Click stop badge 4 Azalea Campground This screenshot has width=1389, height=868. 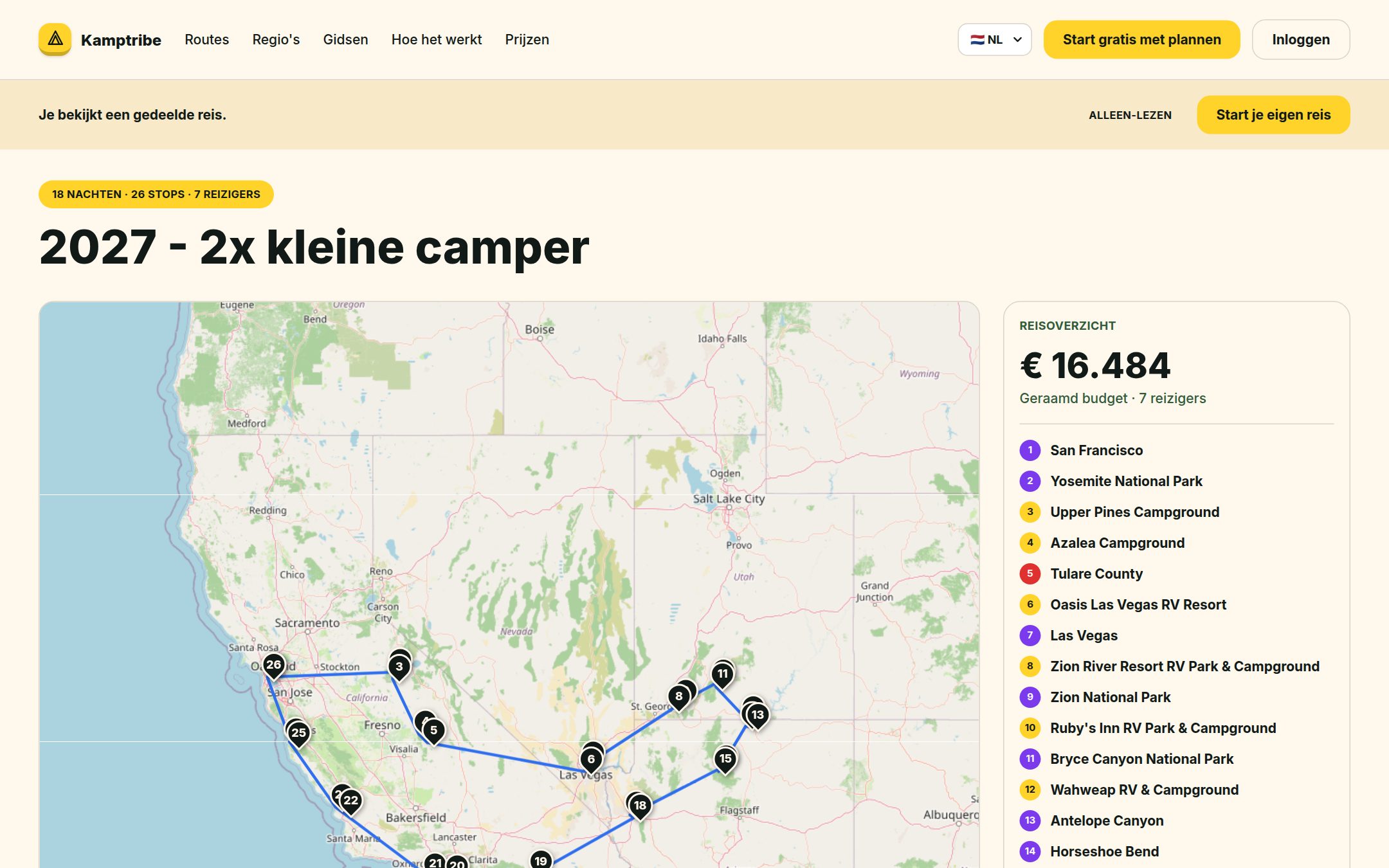tap(1030, 543)
